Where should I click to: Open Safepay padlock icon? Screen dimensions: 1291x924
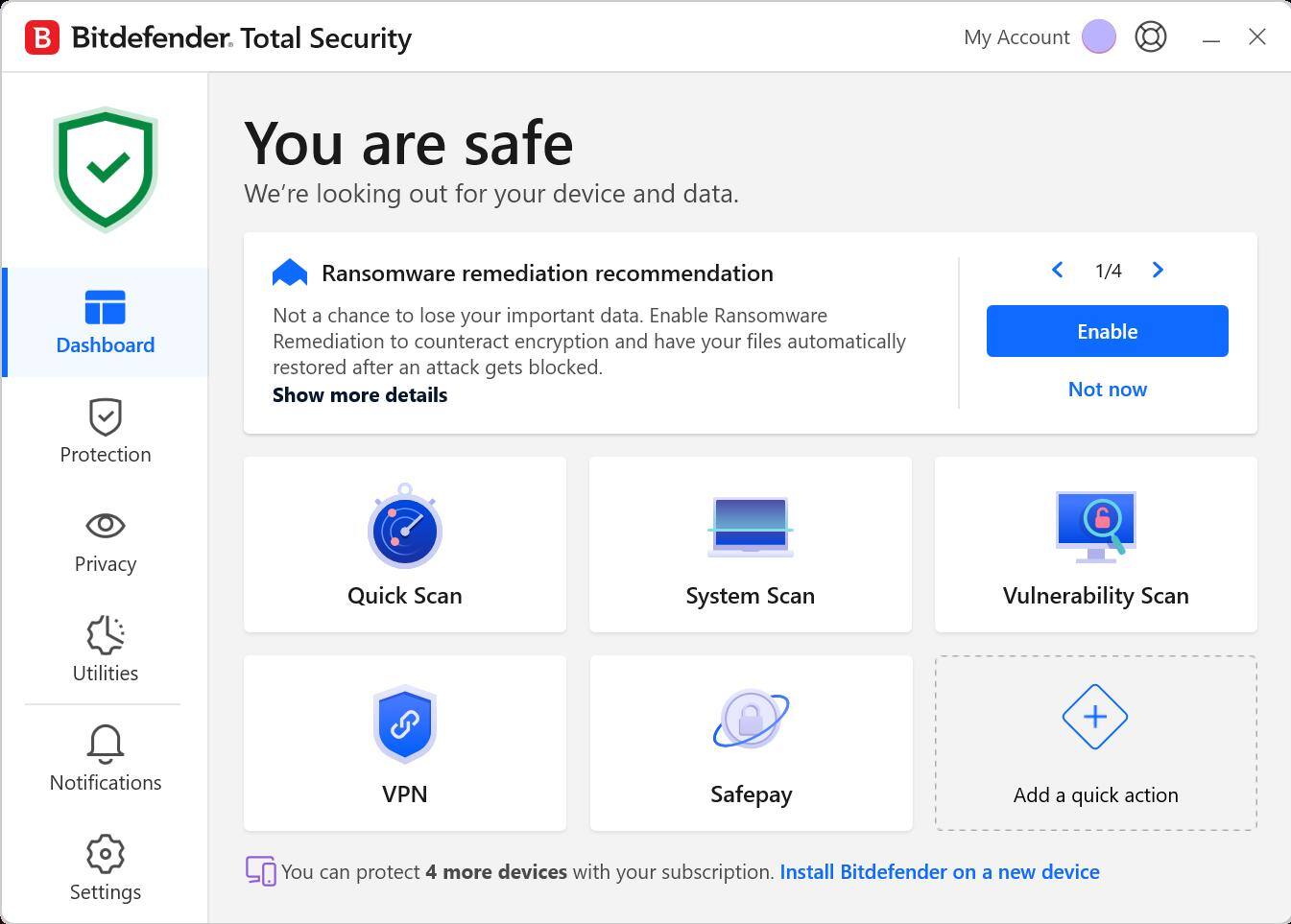[x=751, y=720]
